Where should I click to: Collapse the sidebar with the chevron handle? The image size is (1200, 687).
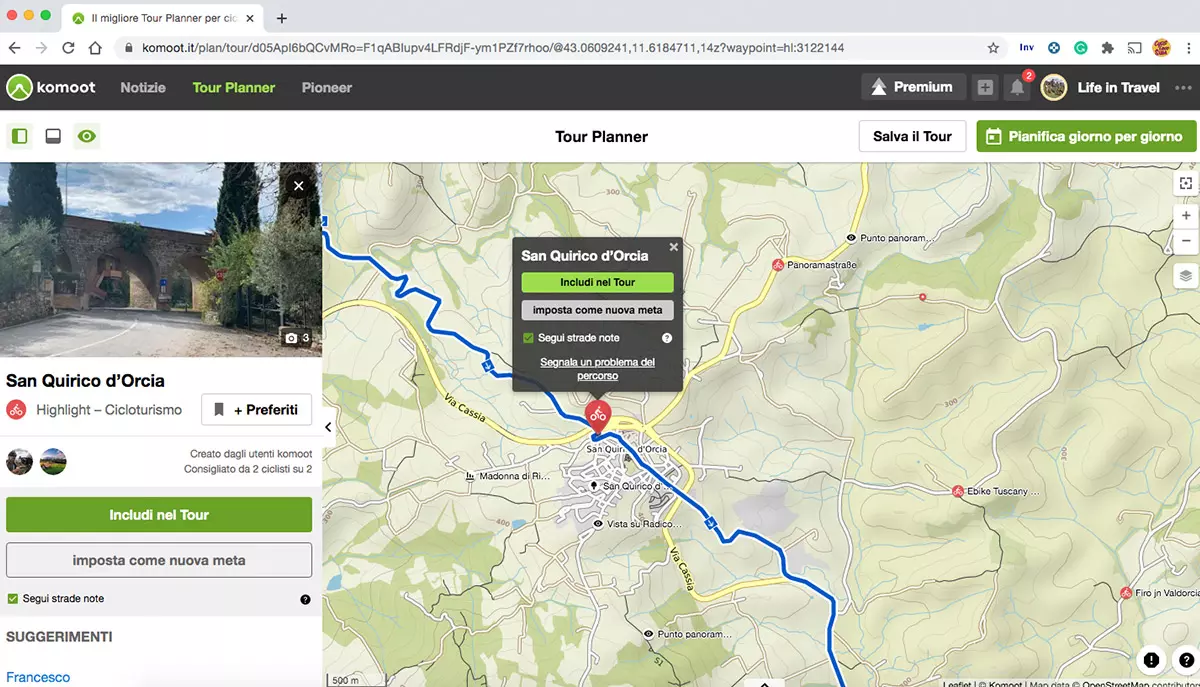(x=328, y=427)
